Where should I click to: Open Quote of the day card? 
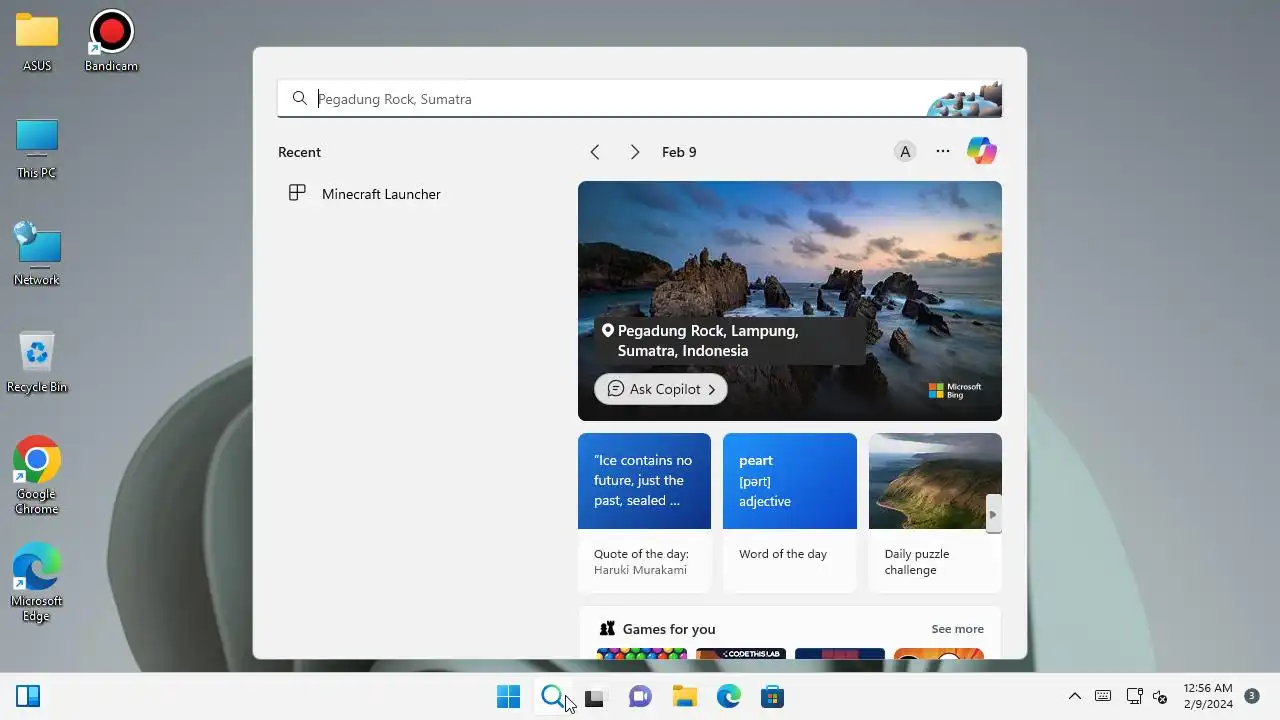point(644,513)
